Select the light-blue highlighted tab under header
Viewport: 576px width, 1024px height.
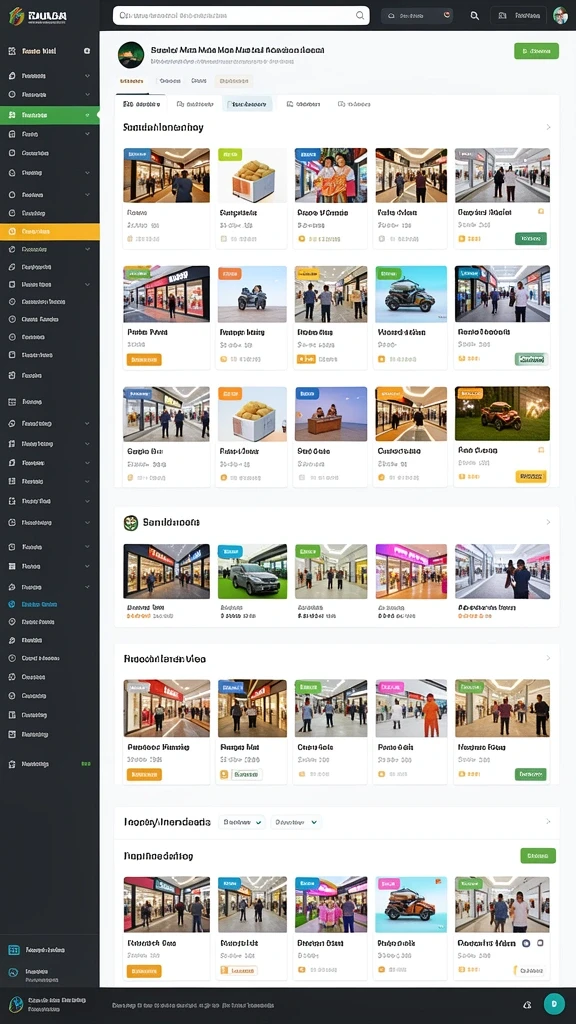click(248, 104)
